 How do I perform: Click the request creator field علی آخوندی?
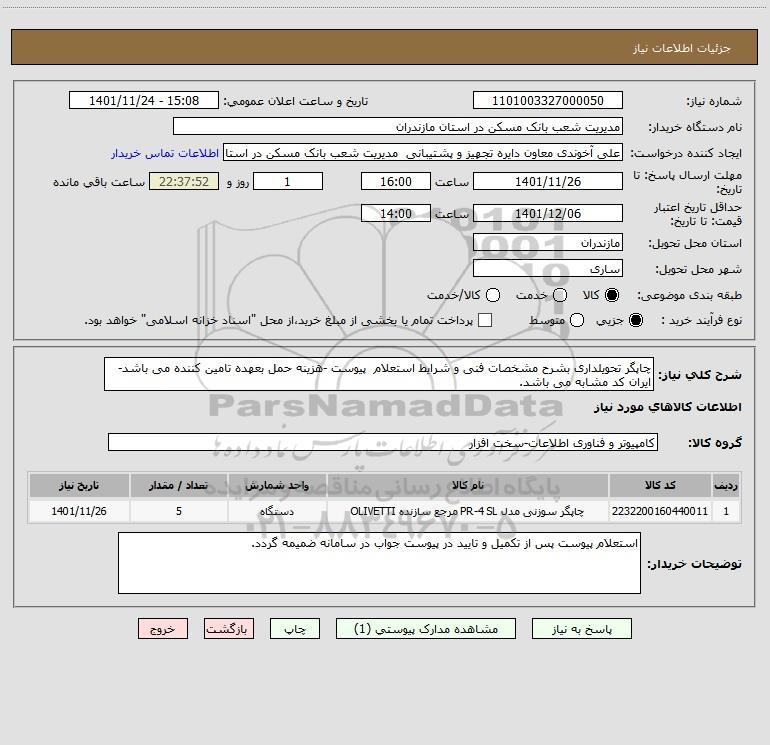pyautogui.click(x=423, y=153)
